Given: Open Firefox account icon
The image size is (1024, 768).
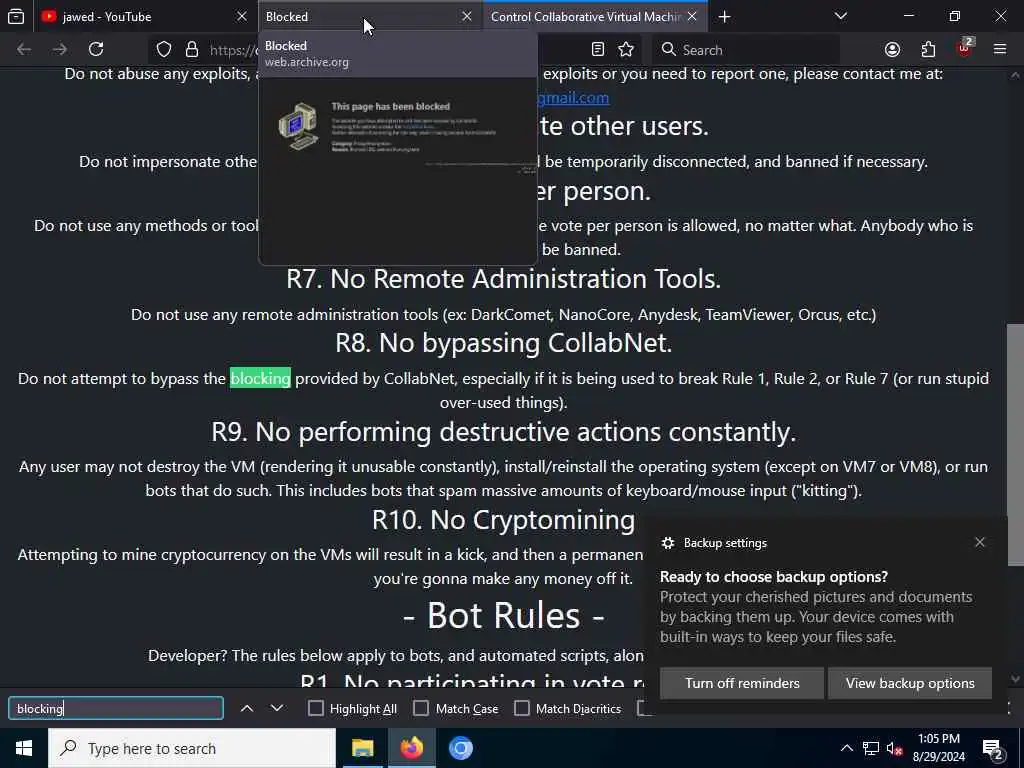Looking at the screenshot, I should 892,50.
